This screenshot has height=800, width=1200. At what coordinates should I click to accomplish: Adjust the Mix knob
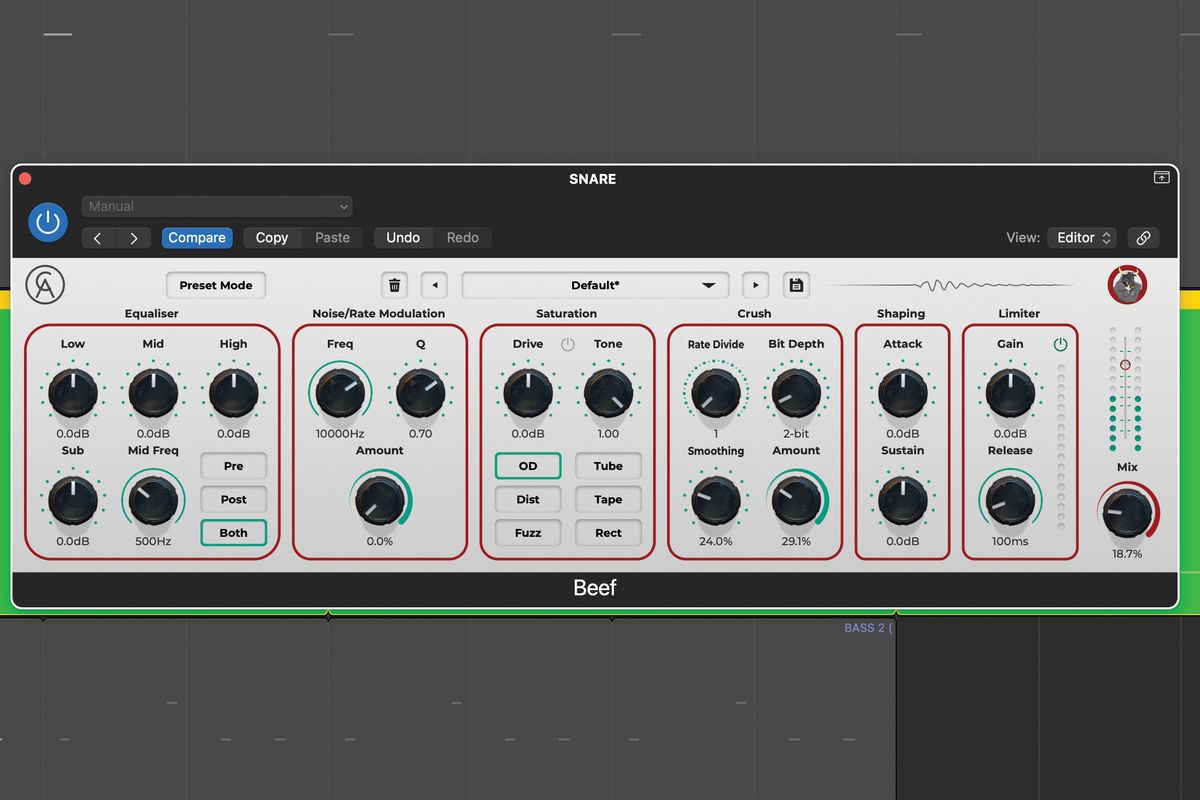tap(1127, 514)
